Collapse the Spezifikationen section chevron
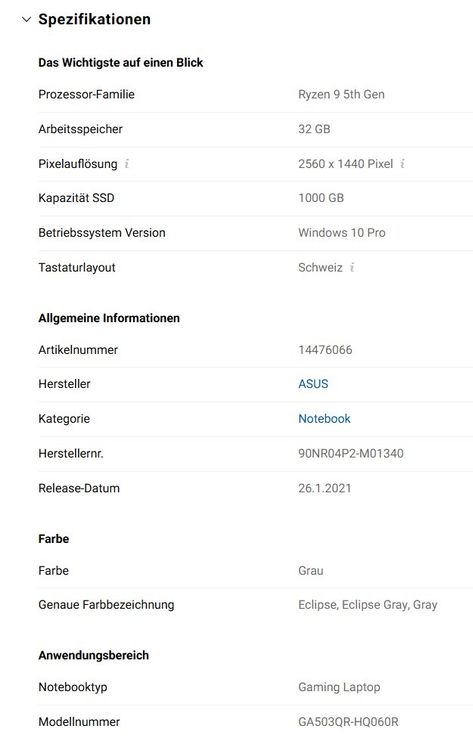This screenshot has height=750, width=473. coord(27,20)
